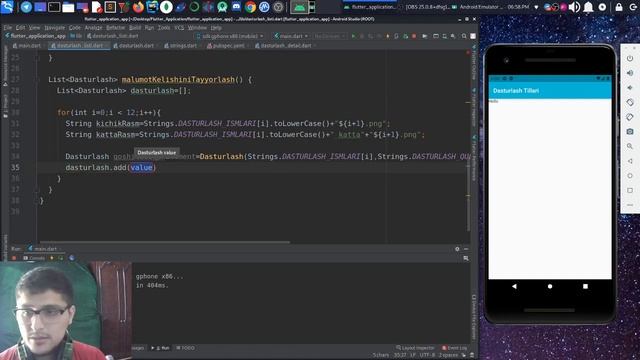Screen dimensions: 640x360
Task: Open the Event Log button
Action: pyautogui.click(x=454, y=348)
